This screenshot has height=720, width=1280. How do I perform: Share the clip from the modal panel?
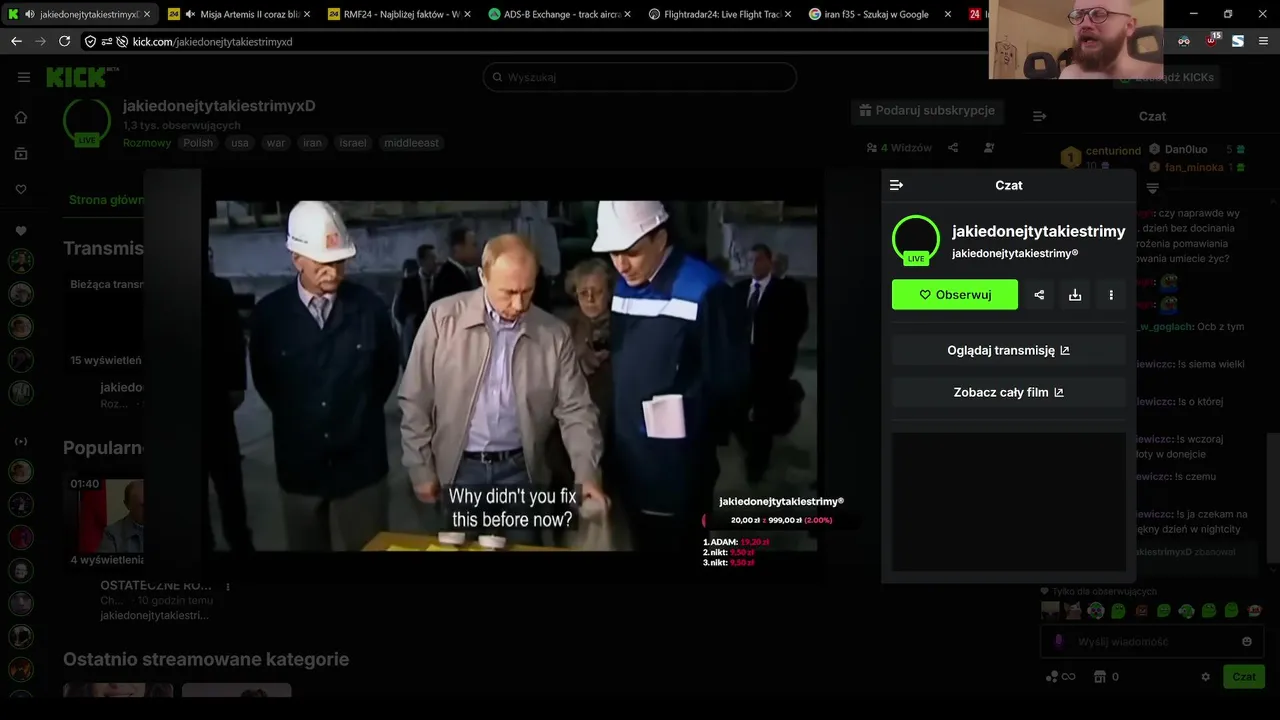pyautogui.click(x=1039, y=295)
